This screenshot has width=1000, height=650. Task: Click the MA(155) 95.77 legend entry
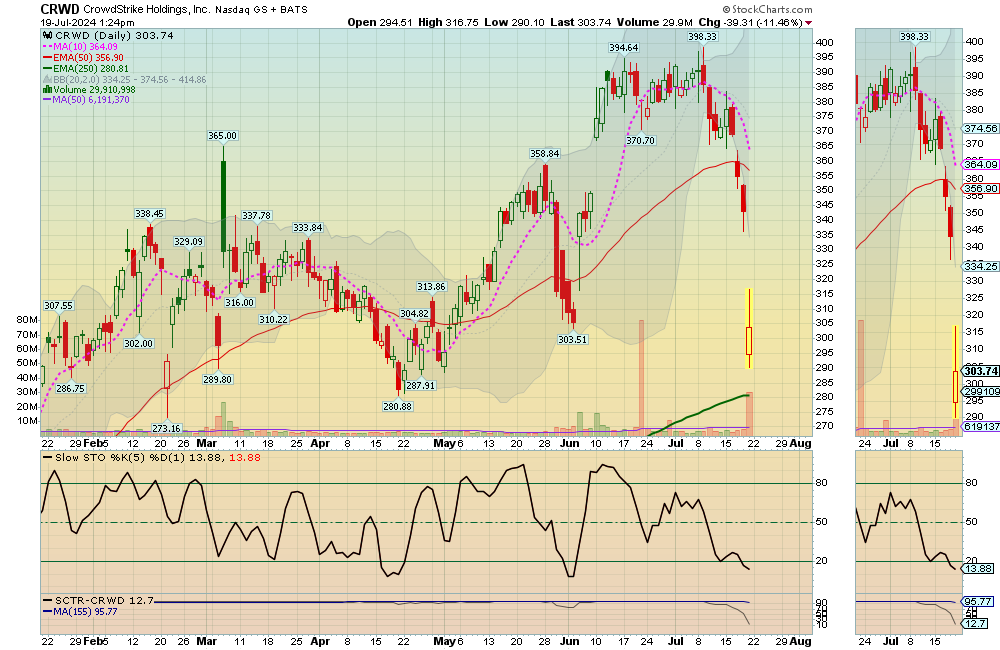pyautogui.click(x=80, y=612)
